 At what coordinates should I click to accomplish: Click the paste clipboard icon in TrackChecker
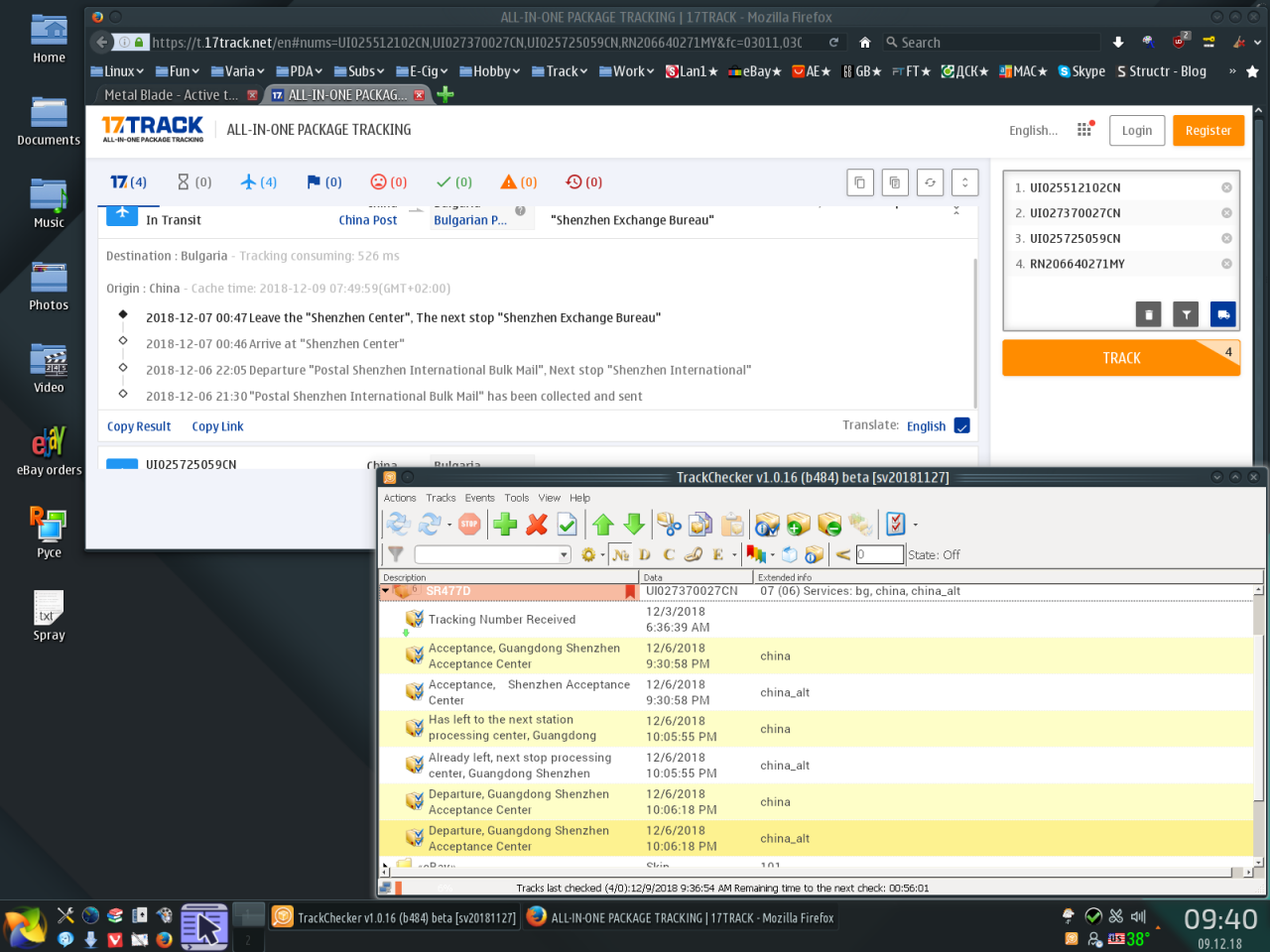tap(732, 524)
